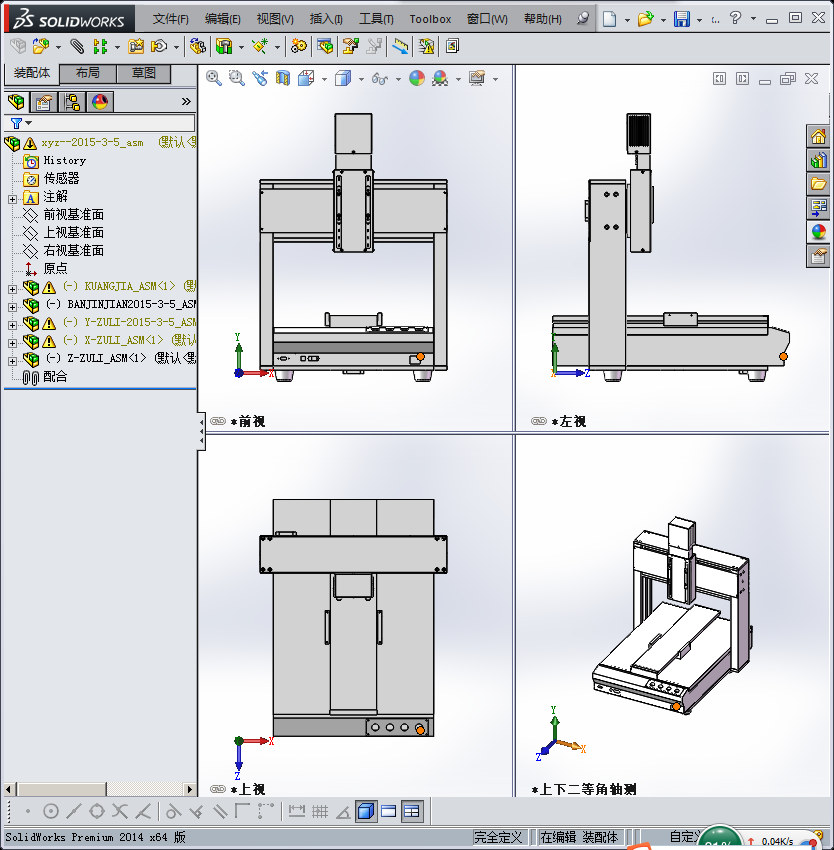Image resolution: width=834 pixels, height=850 pixels.
Task: Toggle the view link icon beside *左视
Action: (x=538, y=421)
